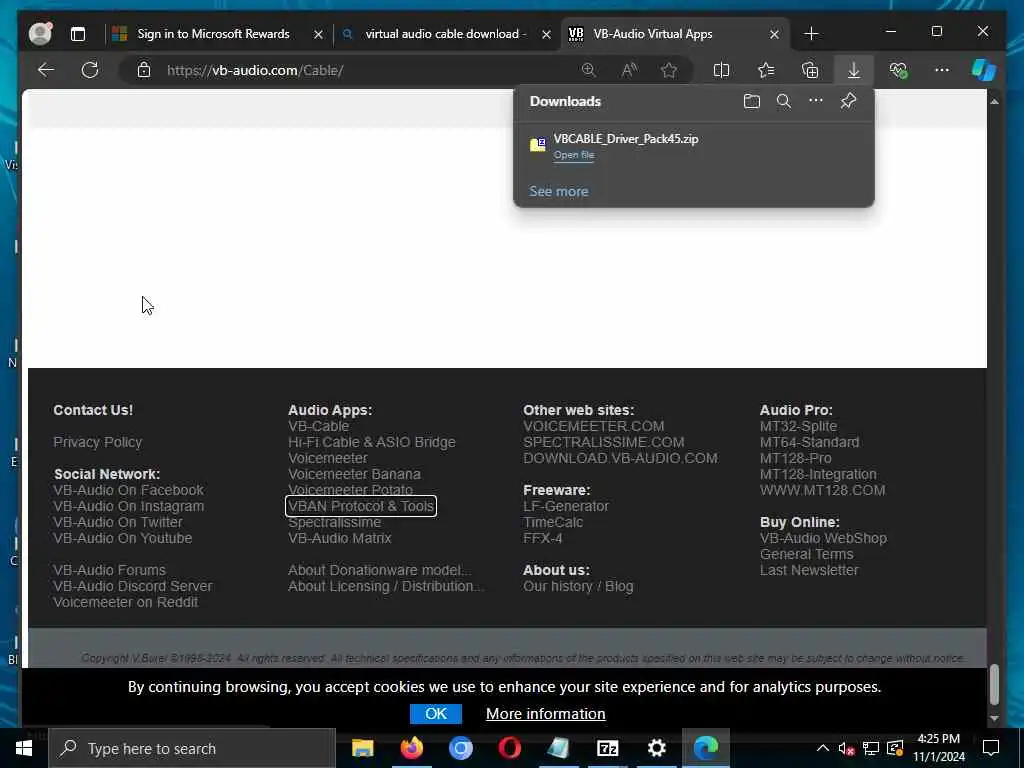Open VB-Audio WebShop link

(823, 538)
